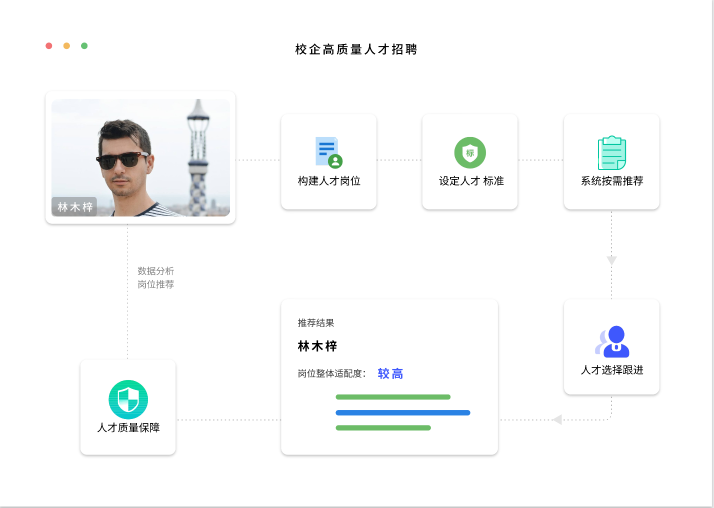Screen dimensions: 714x508
Task: Click the 校企高质量人才招聘 title
Action: click(x=356, y=49)
